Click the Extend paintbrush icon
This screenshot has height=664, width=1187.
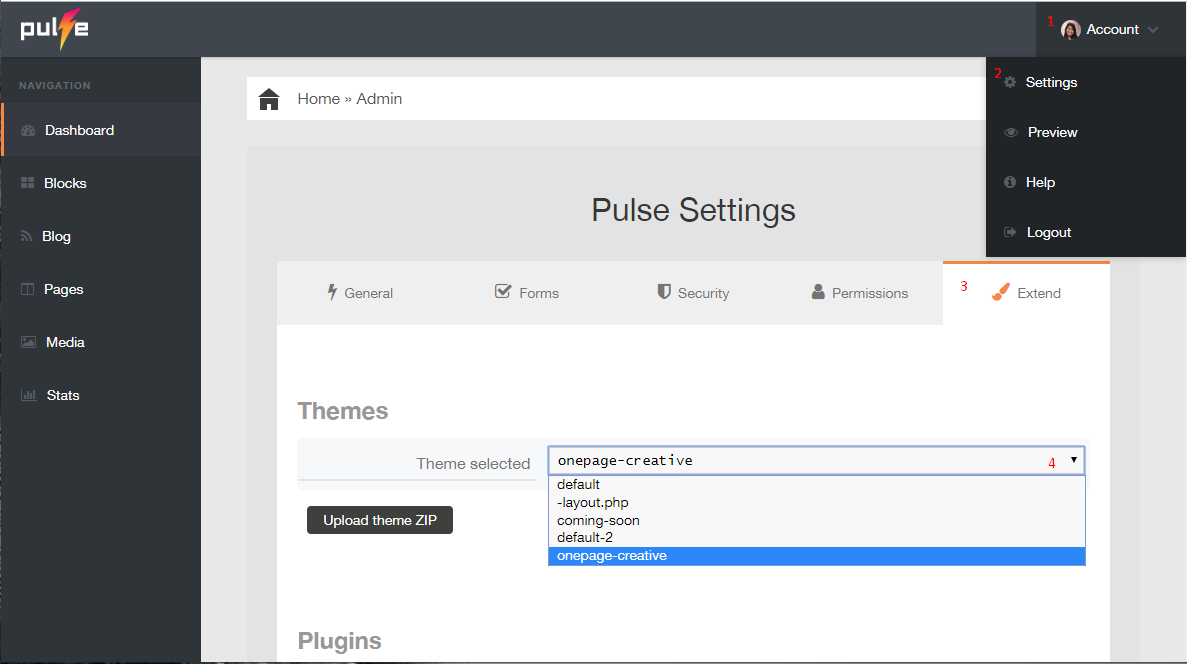[1001, 291]
